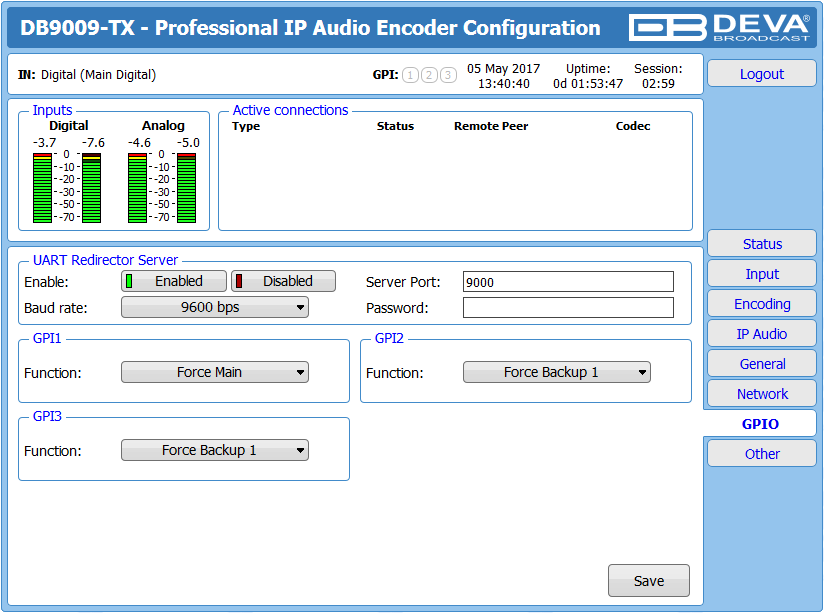
Task: Click GPI indicator number 3
Action: pyautogui.click(x=448, y=75)
